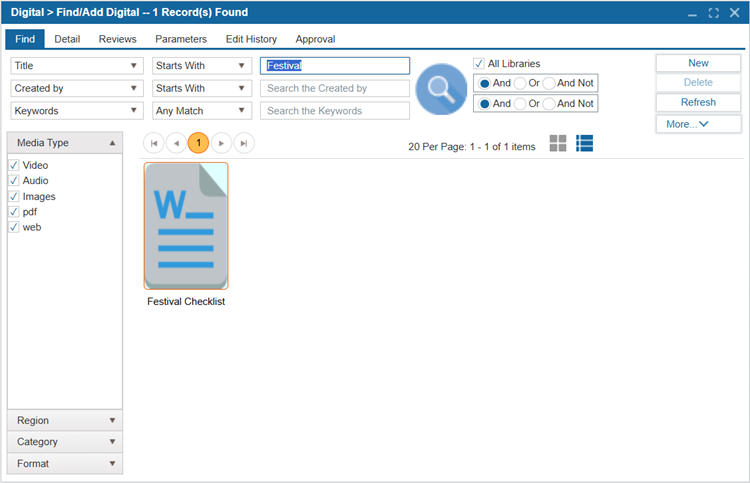The width and height of the screenshot is (750, 483).
Task: Uncheck the Video media type
Action: (14, 165)
